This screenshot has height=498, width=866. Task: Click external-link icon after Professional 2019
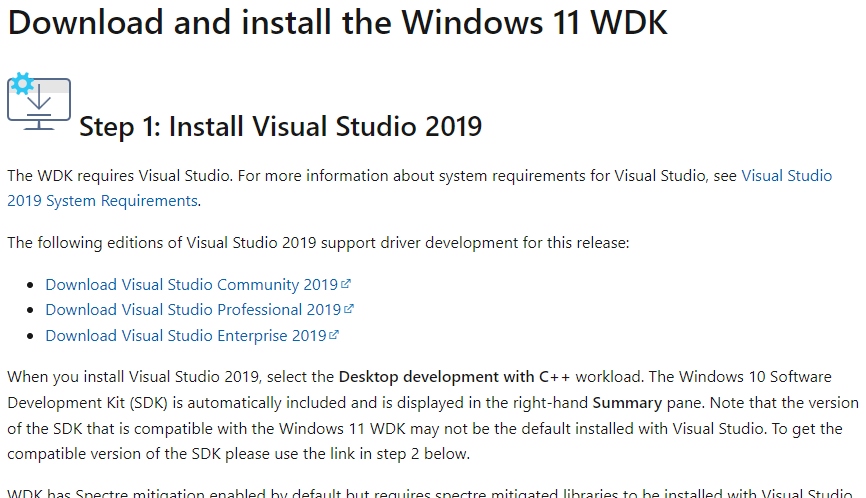coord(348,309)
